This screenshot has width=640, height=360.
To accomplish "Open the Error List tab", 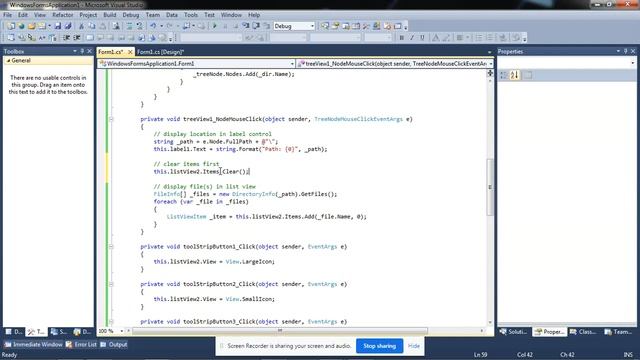I will 82,344.
